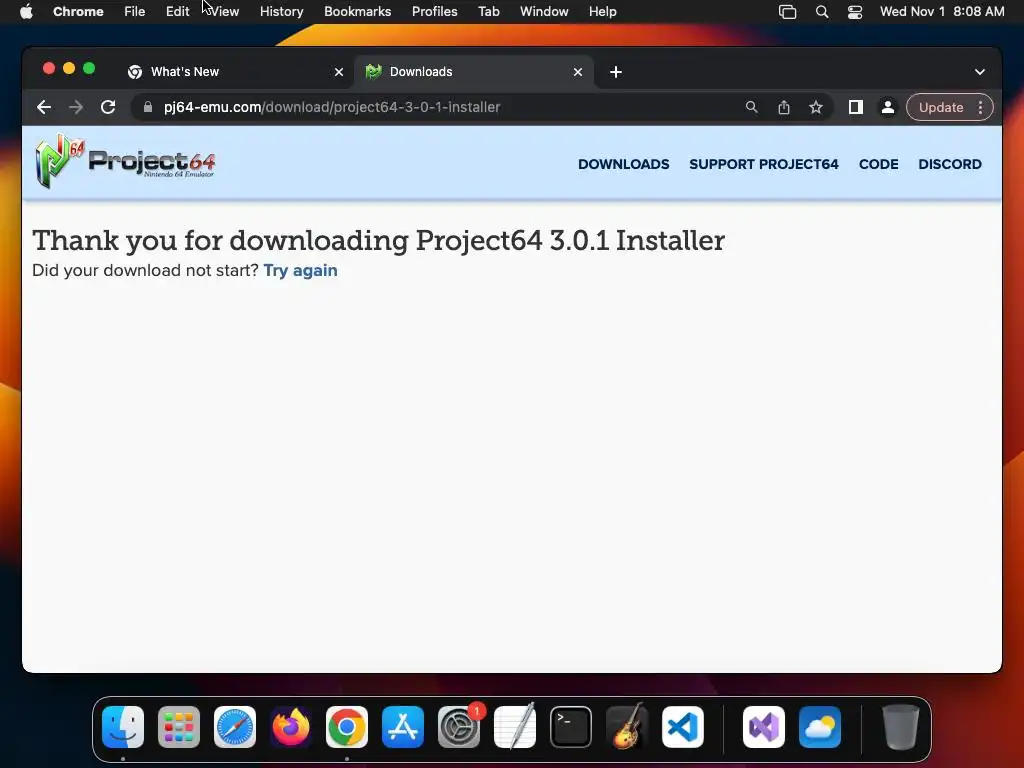Open a new tab with the plus button
Image resolution: width=1024 pixels, height=768 pixels.
pos(616,72)
